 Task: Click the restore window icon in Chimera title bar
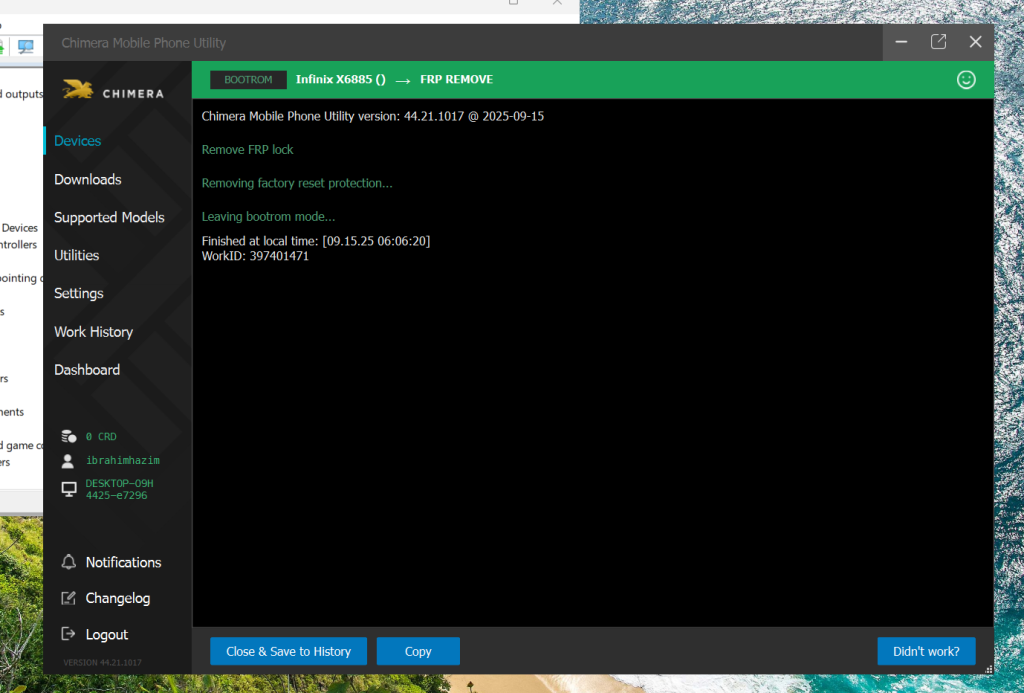938,42
